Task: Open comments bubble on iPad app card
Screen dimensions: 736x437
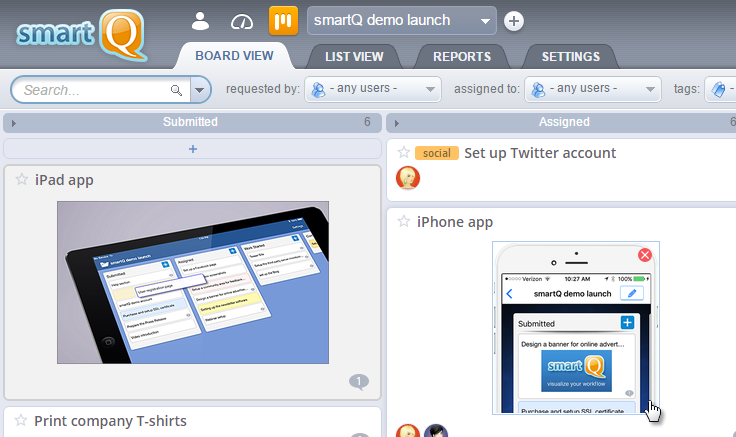Action: click(359, 381)
